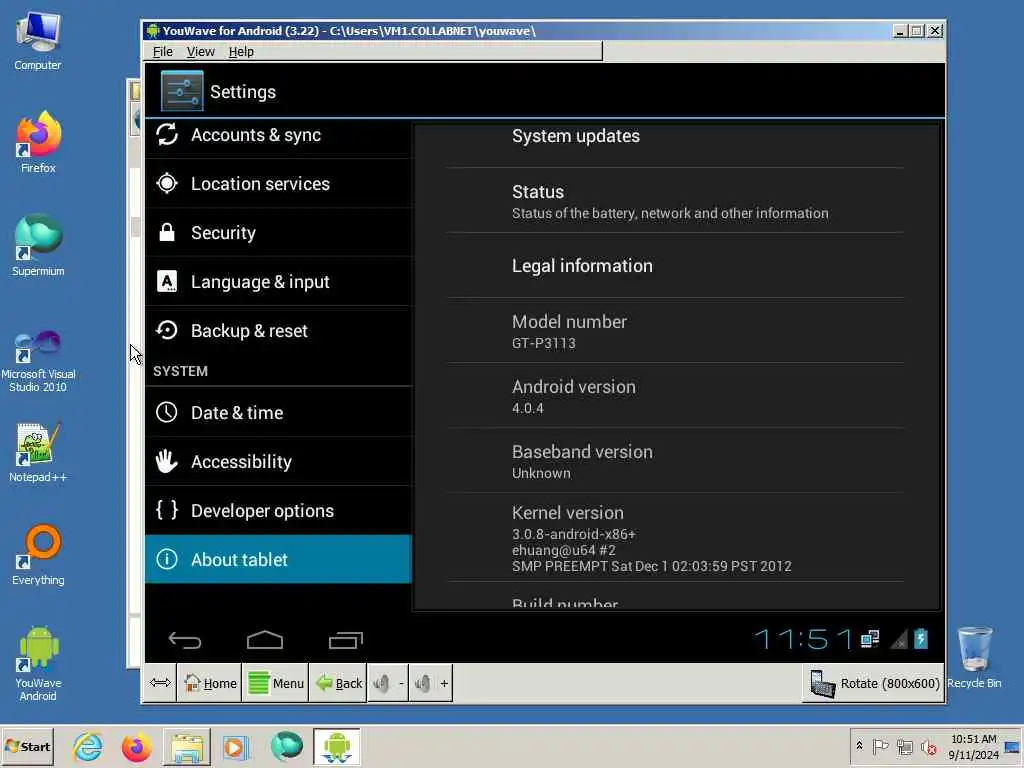Viewport: 1024px width, 768px height.
Task: Launch Internet Explorer from taskbar
Action: [88, 746]
